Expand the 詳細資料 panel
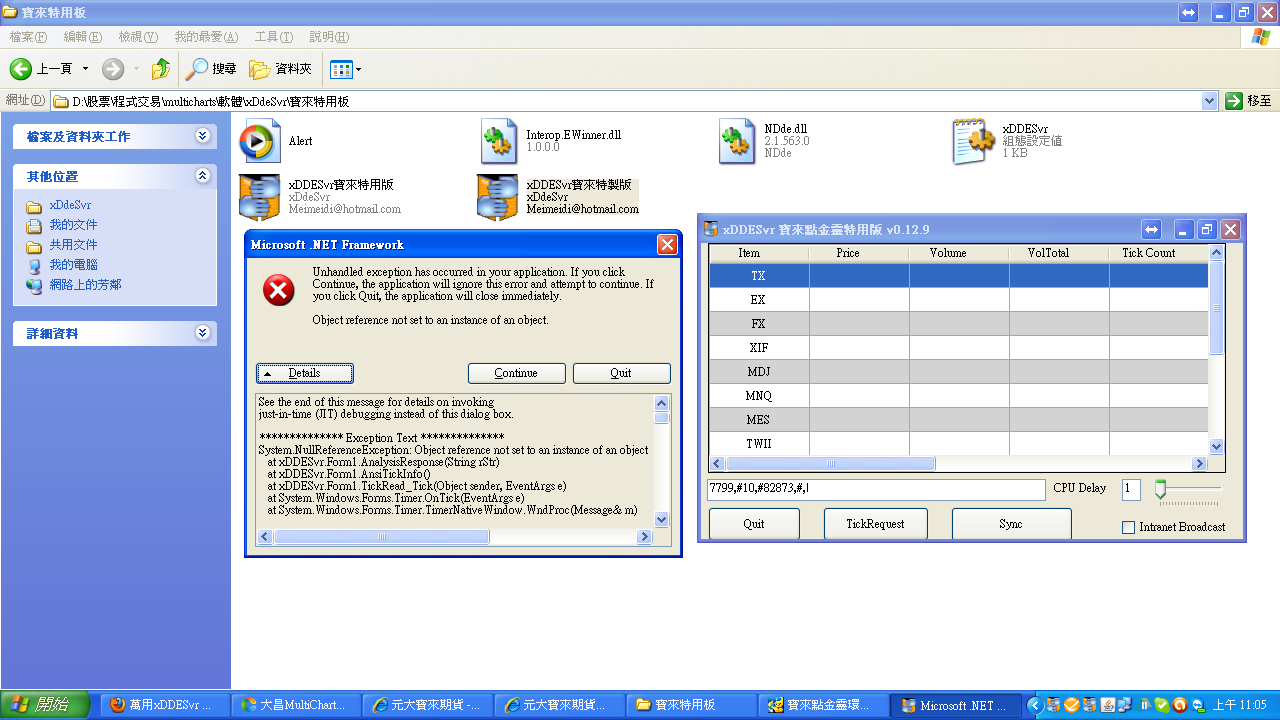1280x720 pixels. [203, 333]
